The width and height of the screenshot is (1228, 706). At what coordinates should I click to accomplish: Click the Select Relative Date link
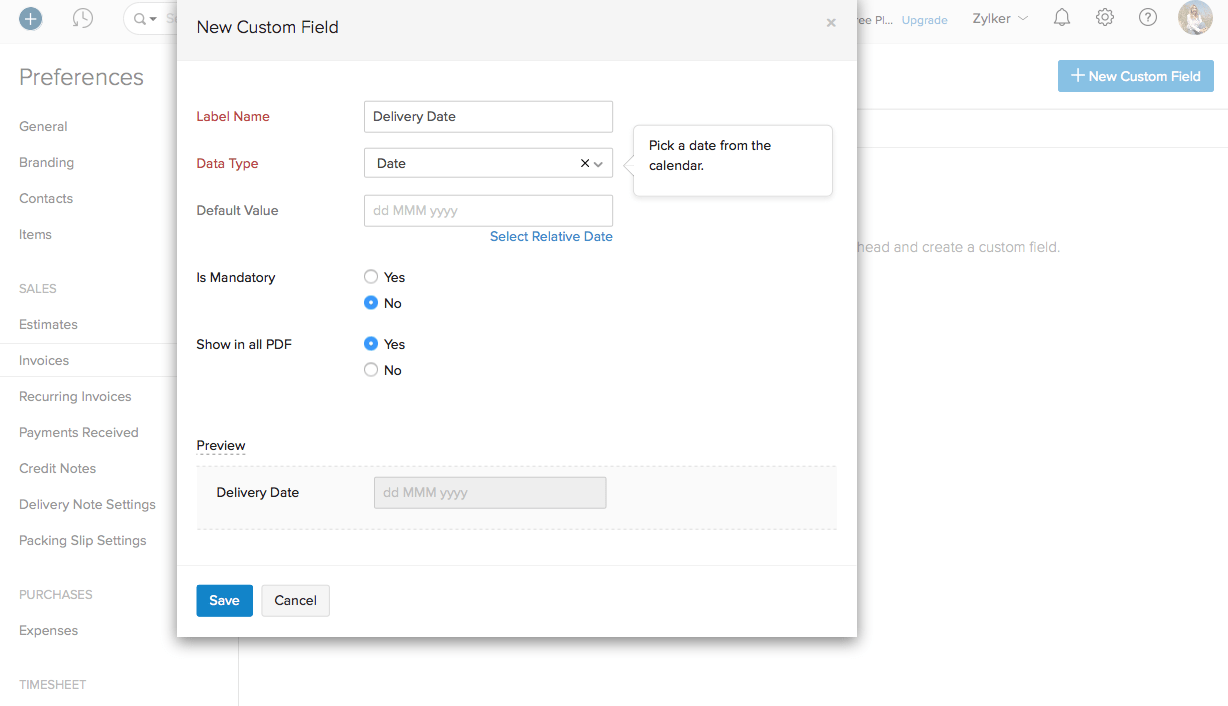pyautogui.click(x=551, y=237)
